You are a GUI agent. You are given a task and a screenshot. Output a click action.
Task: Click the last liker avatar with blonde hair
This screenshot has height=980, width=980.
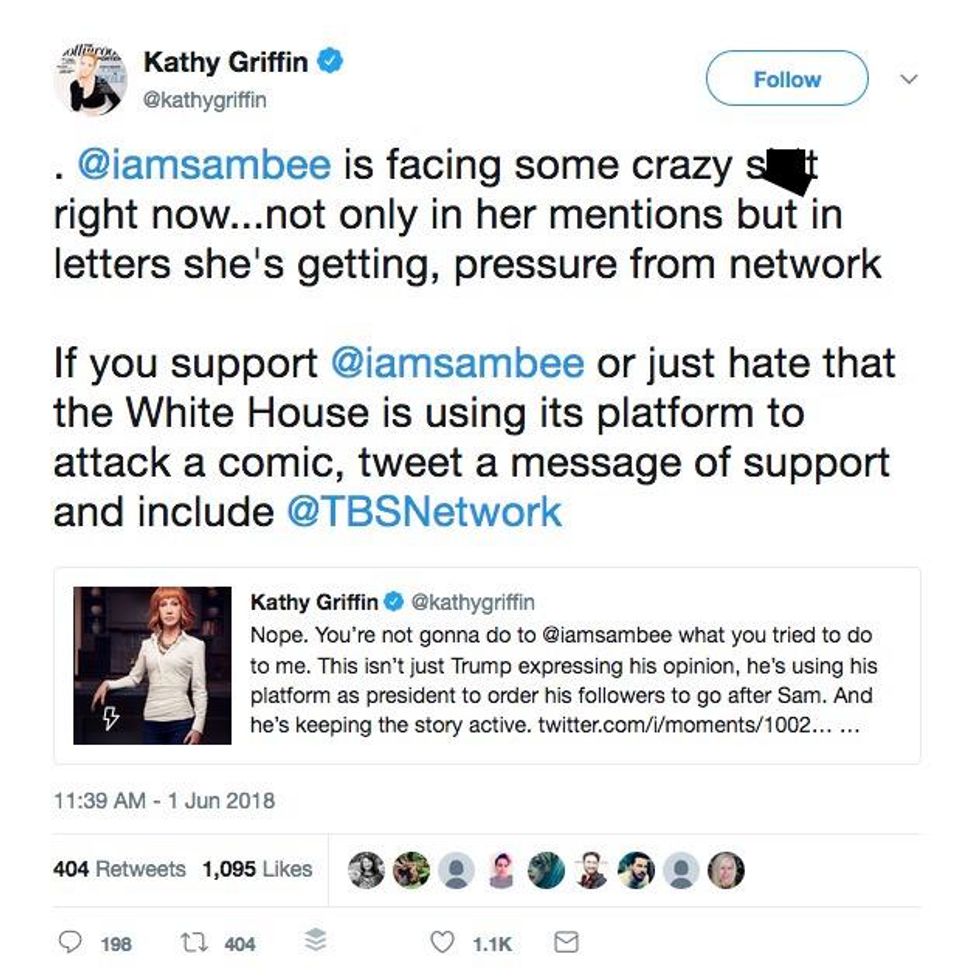coord(726,870)
